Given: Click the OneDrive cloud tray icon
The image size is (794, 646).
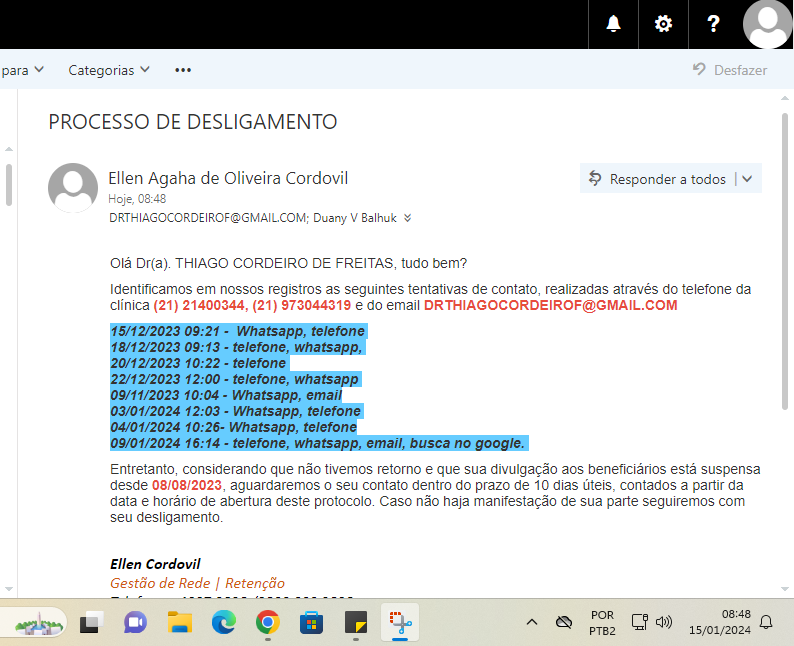Looking at the screenshot, I should (x=564, y=622).
